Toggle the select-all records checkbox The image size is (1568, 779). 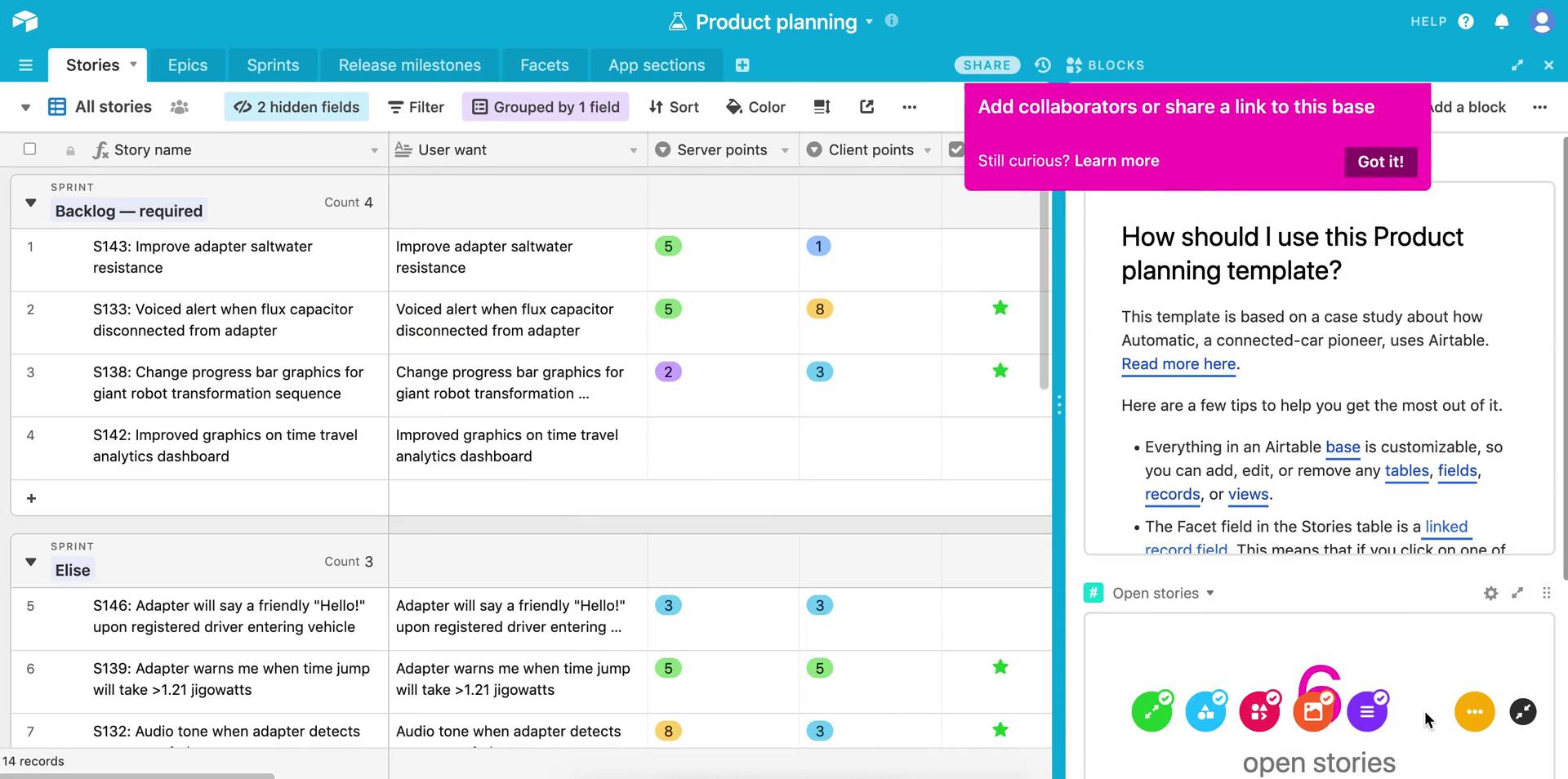30,149
